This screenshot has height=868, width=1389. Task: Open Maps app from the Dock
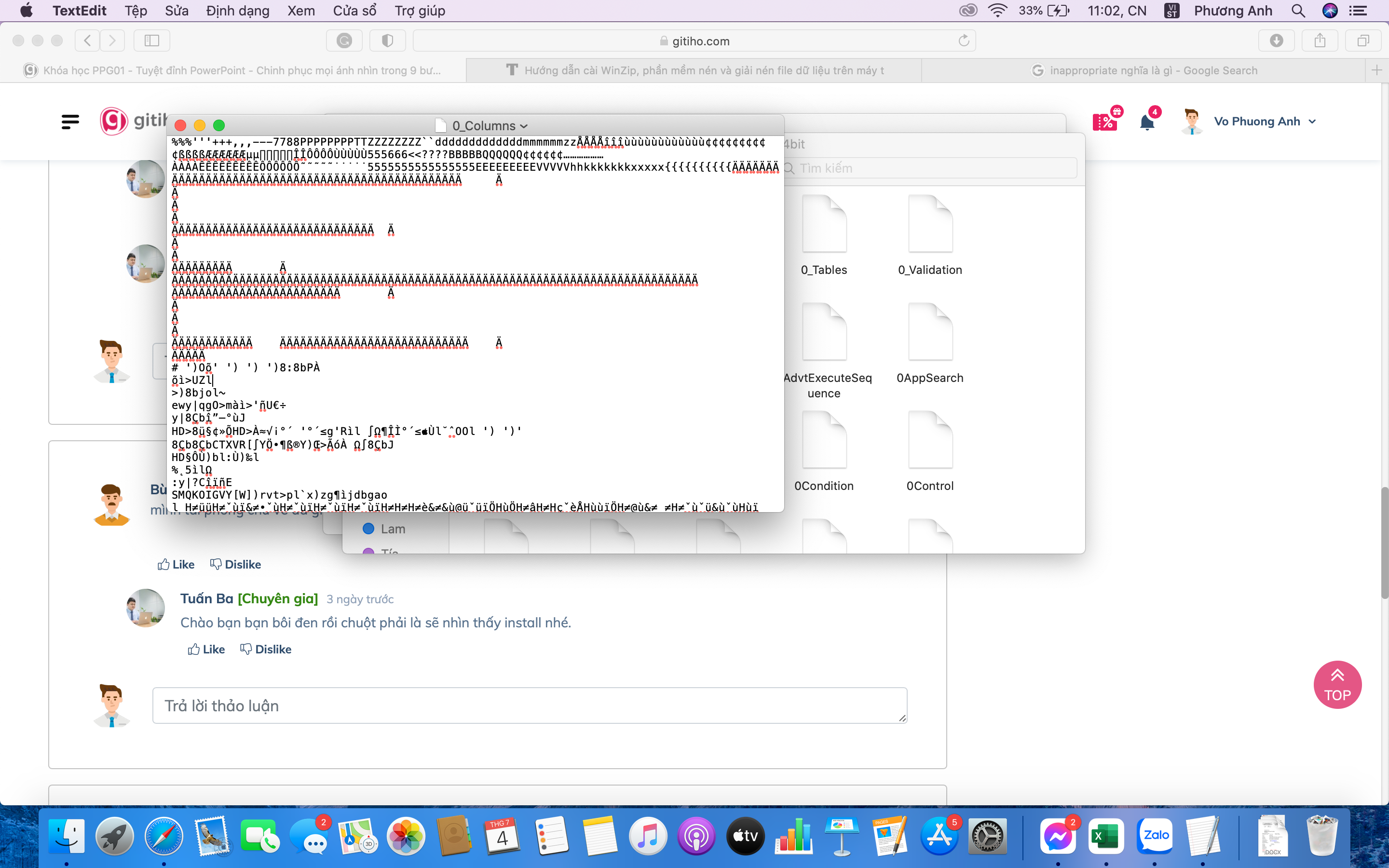(x=357, y=836)
